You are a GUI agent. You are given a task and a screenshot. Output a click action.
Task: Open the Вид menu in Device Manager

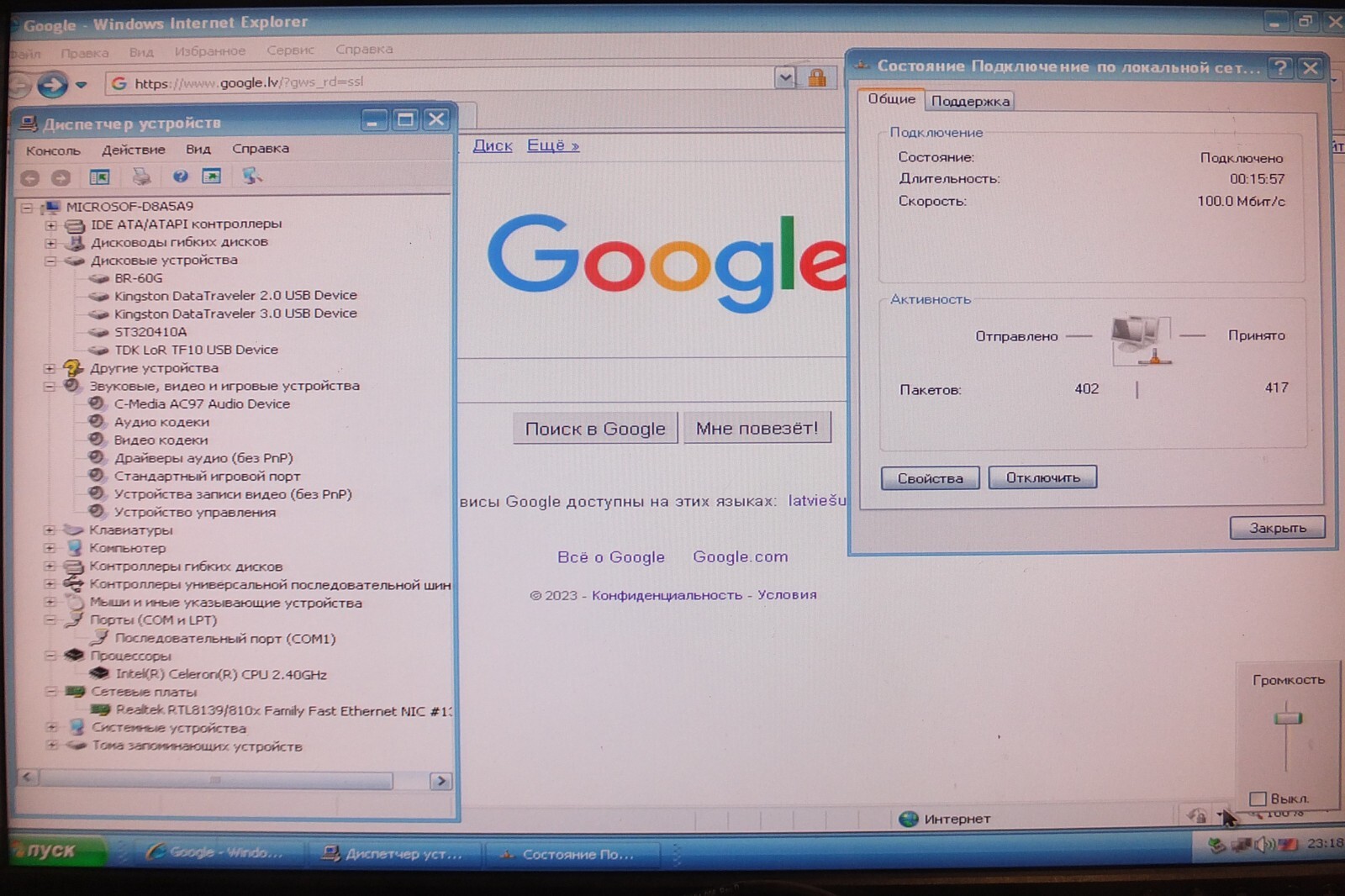198,149
